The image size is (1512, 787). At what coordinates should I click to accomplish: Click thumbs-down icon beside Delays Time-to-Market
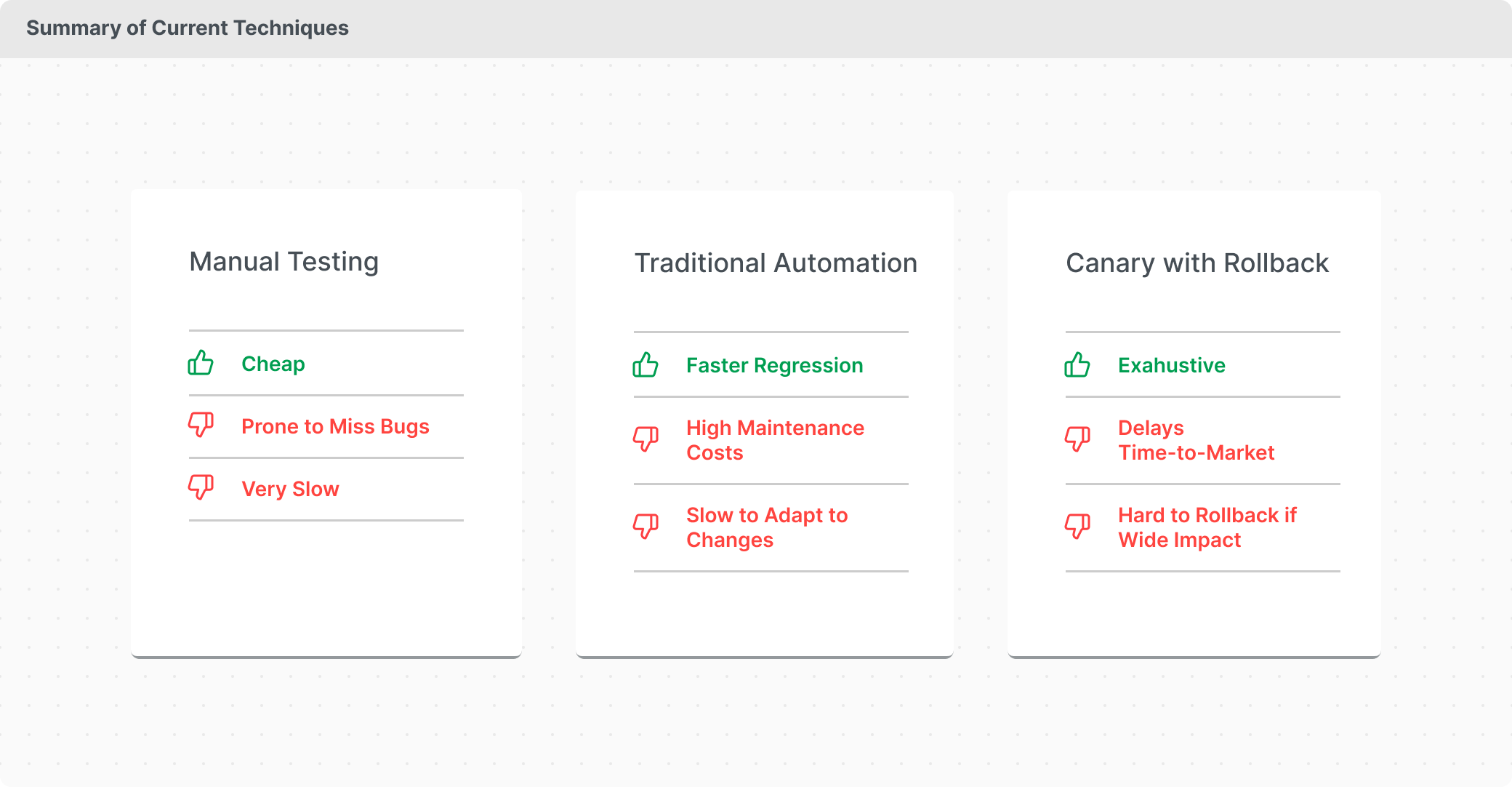pos(1077,439)
